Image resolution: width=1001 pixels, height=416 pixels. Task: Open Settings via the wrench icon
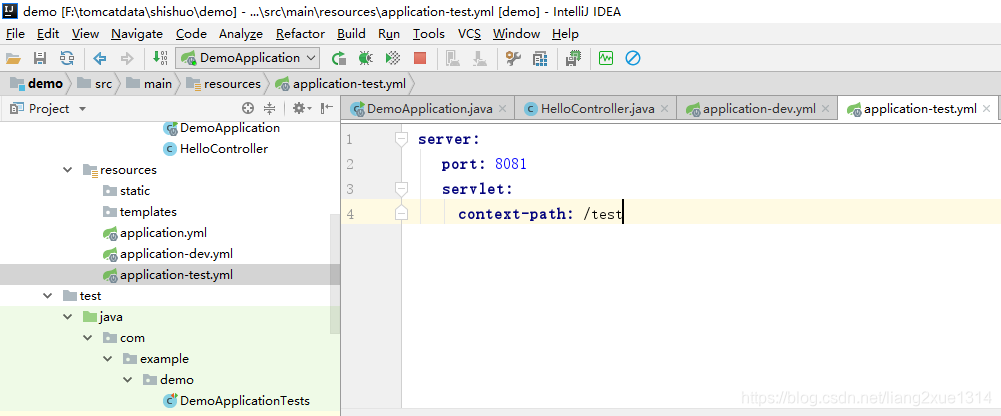[513, 59]
